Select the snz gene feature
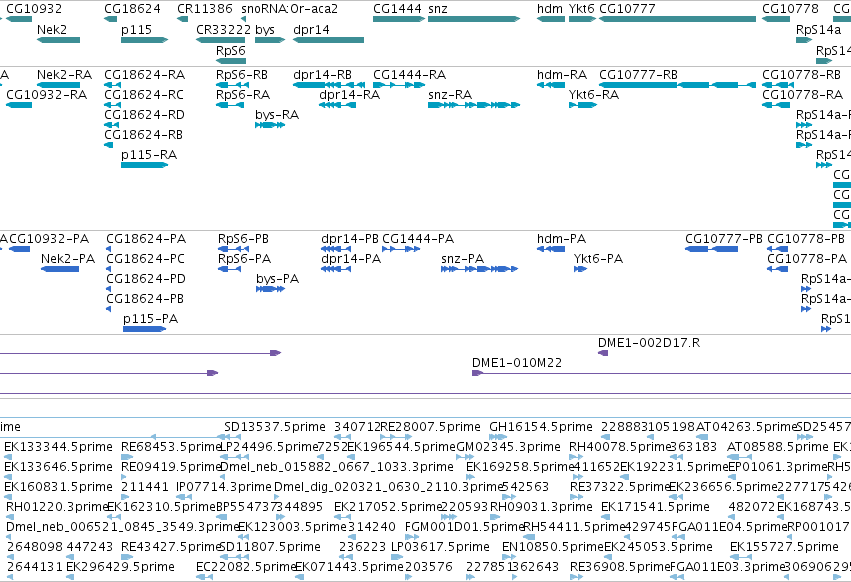The height and width of the screenshot is (582, 851). [474, 19]
